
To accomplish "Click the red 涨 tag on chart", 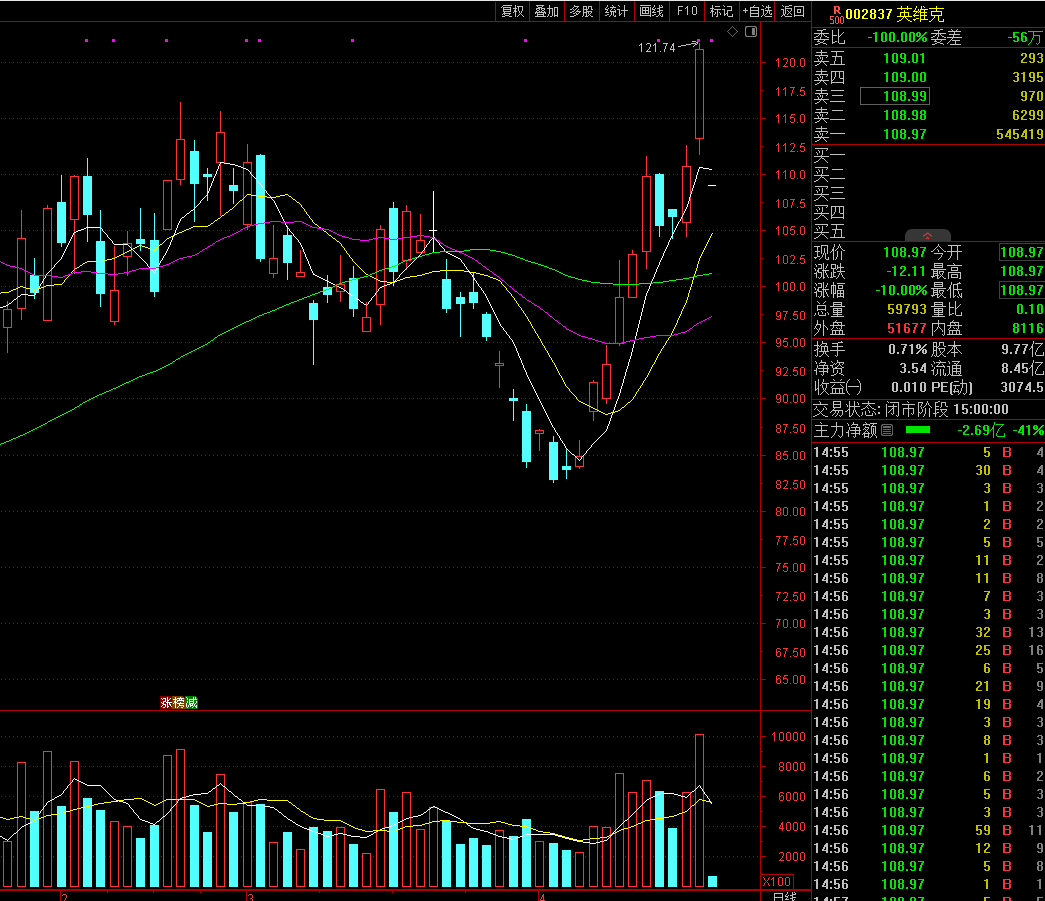I will pos(166,703).
